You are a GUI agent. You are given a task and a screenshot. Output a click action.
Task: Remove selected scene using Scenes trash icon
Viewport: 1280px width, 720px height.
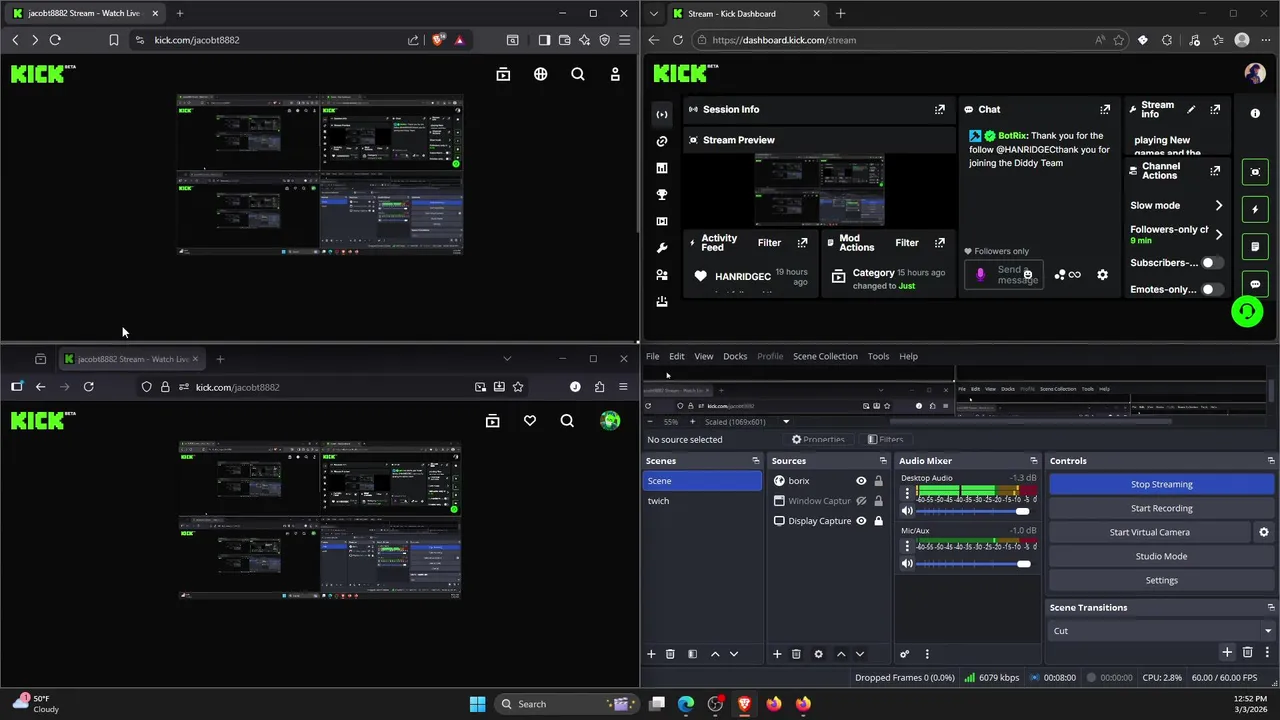point(670,654)
